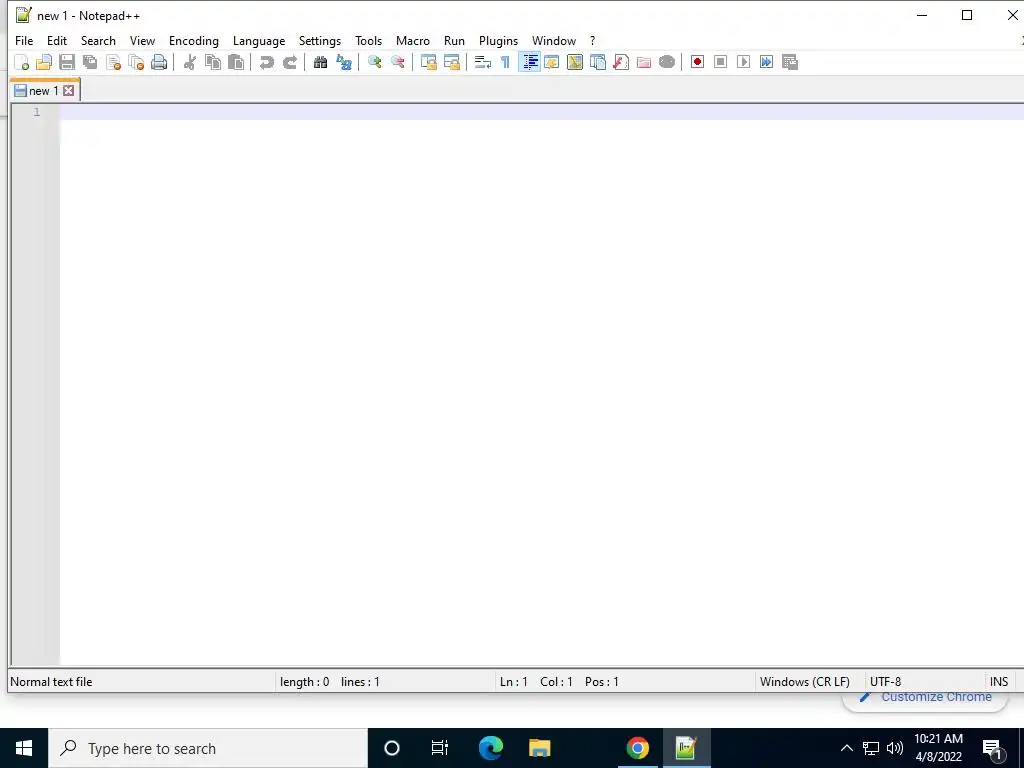This screenshot has height=768, width=1024.
Task: Open the Replace dialog from the toolbar
Action: coord(344,62)
